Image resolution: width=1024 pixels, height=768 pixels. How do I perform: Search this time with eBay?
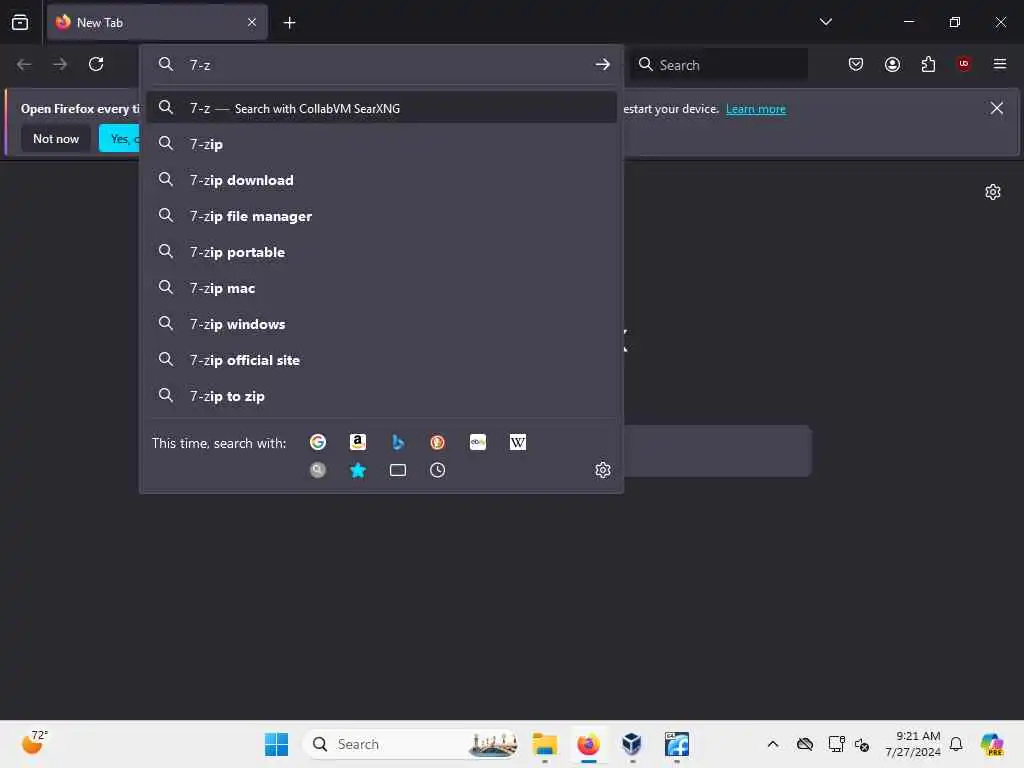477,442
